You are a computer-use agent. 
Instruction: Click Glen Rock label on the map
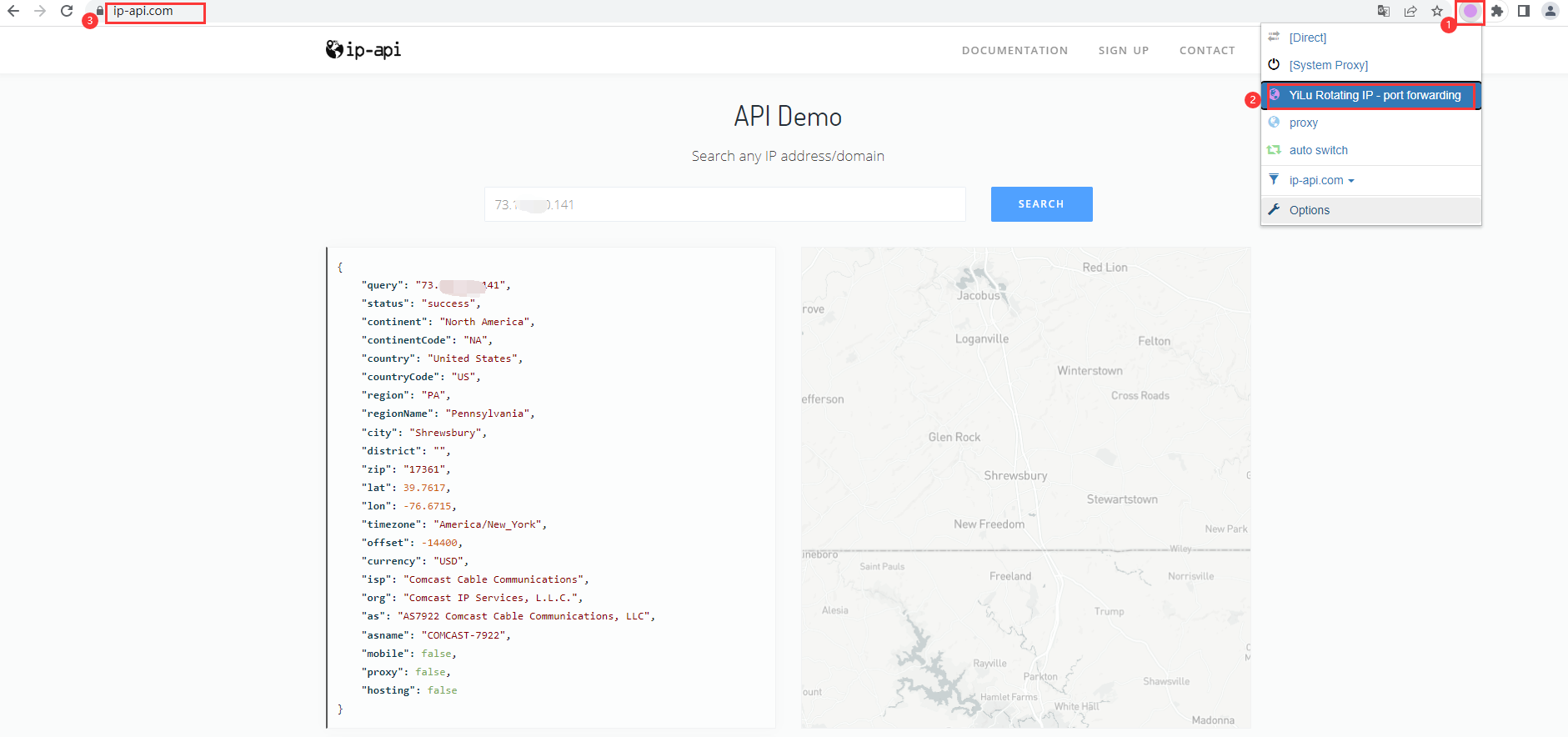tap(954, 438)
